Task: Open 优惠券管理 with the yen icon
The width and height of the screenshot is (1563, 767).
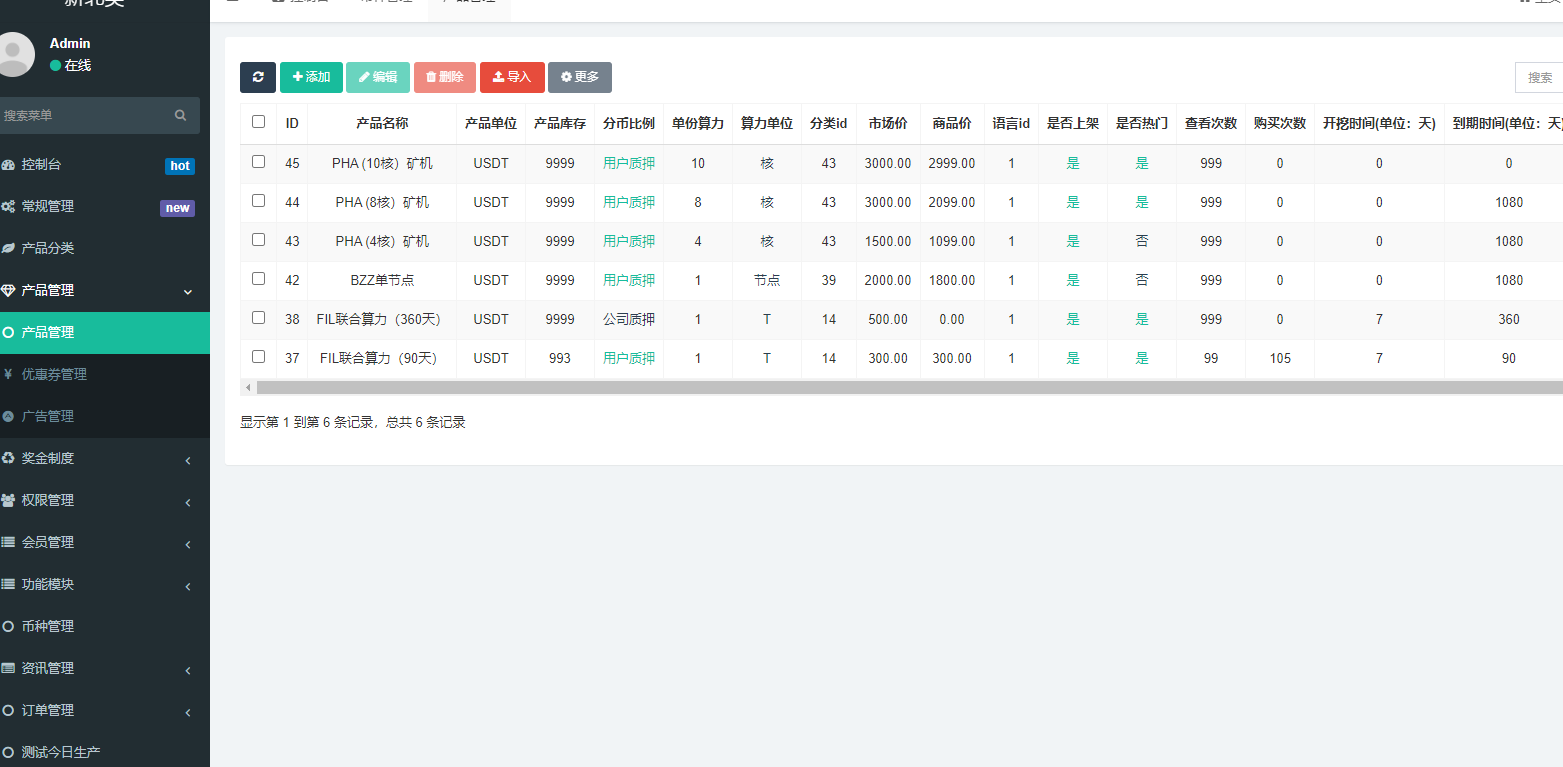Action: (x=54, y=375)
